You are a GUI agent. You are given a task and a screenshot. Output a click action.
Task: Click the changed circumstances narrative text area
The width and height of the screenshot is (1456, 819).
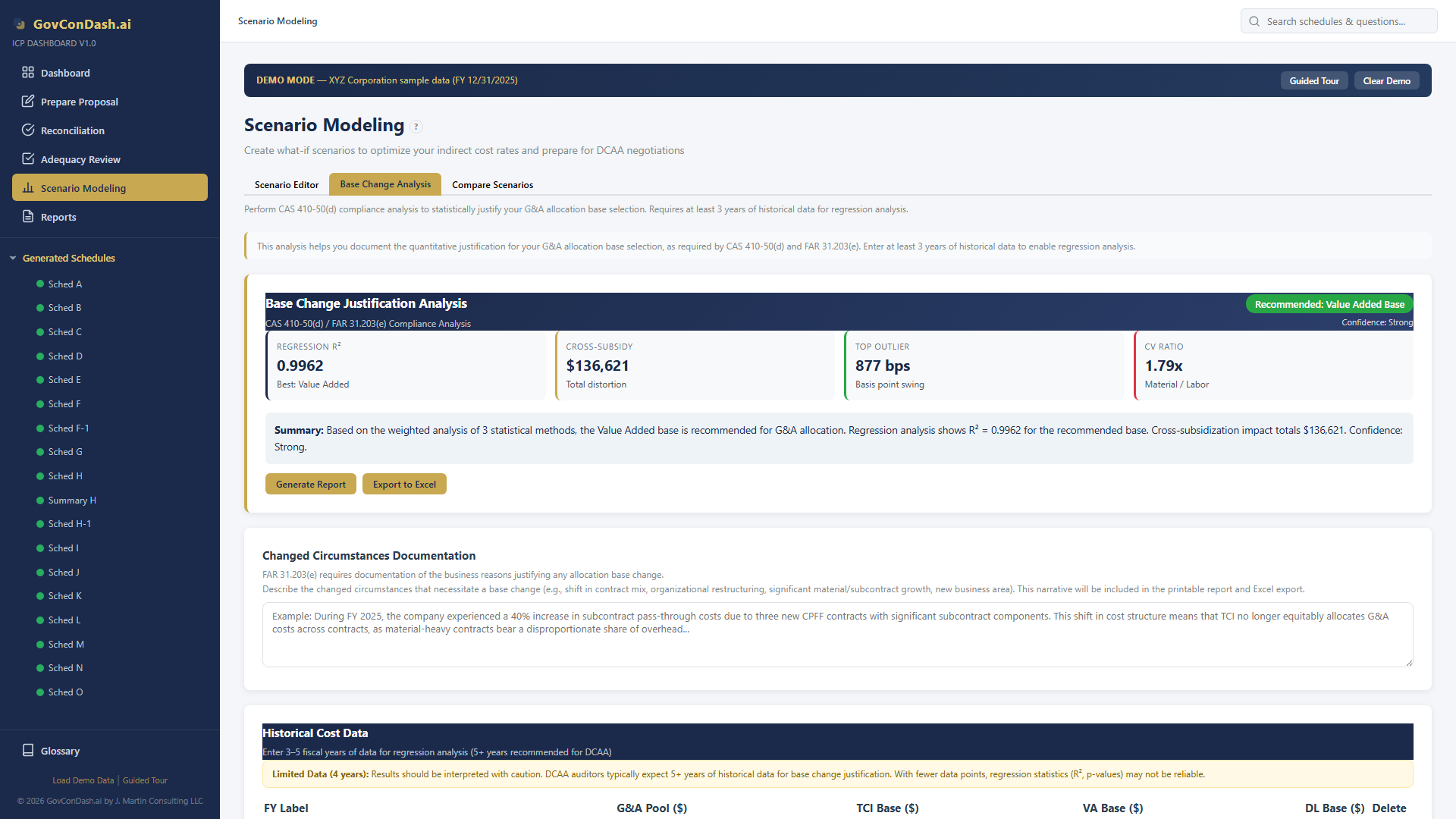[x=836, y=634]
